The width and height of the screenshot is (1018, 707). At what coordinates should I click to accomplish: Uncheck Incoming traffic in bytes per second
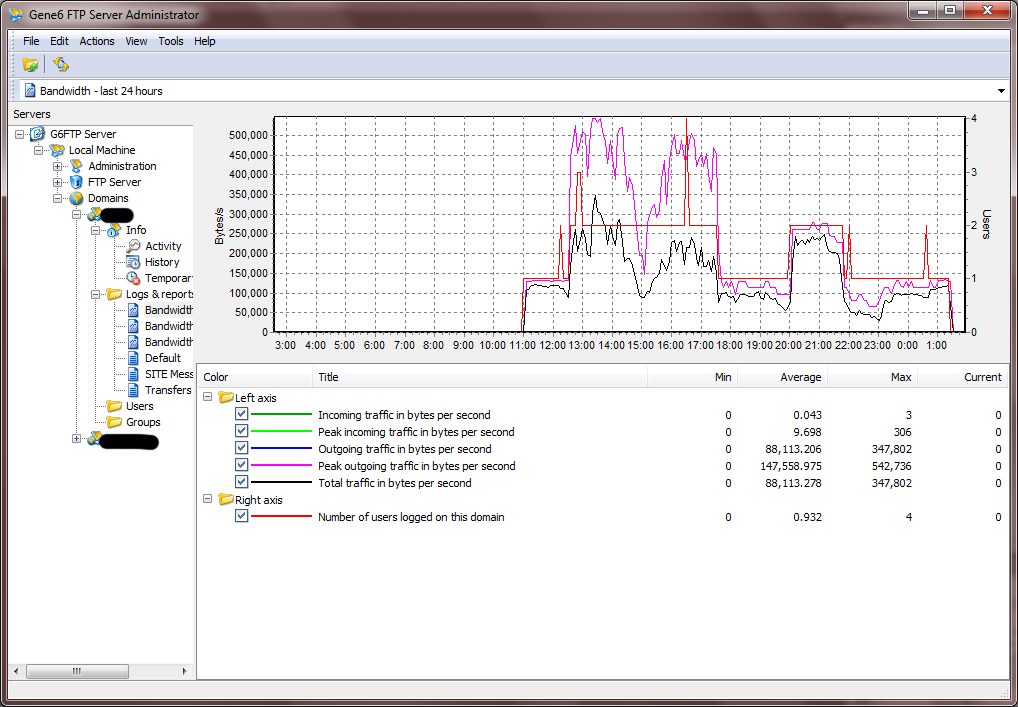[x=242, y=414]
